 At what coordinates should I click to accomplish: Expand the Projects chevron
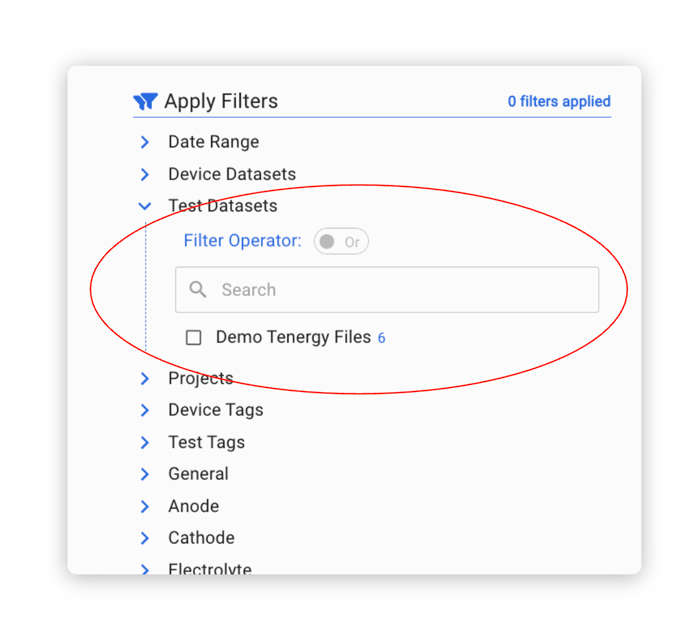[145, 378]
